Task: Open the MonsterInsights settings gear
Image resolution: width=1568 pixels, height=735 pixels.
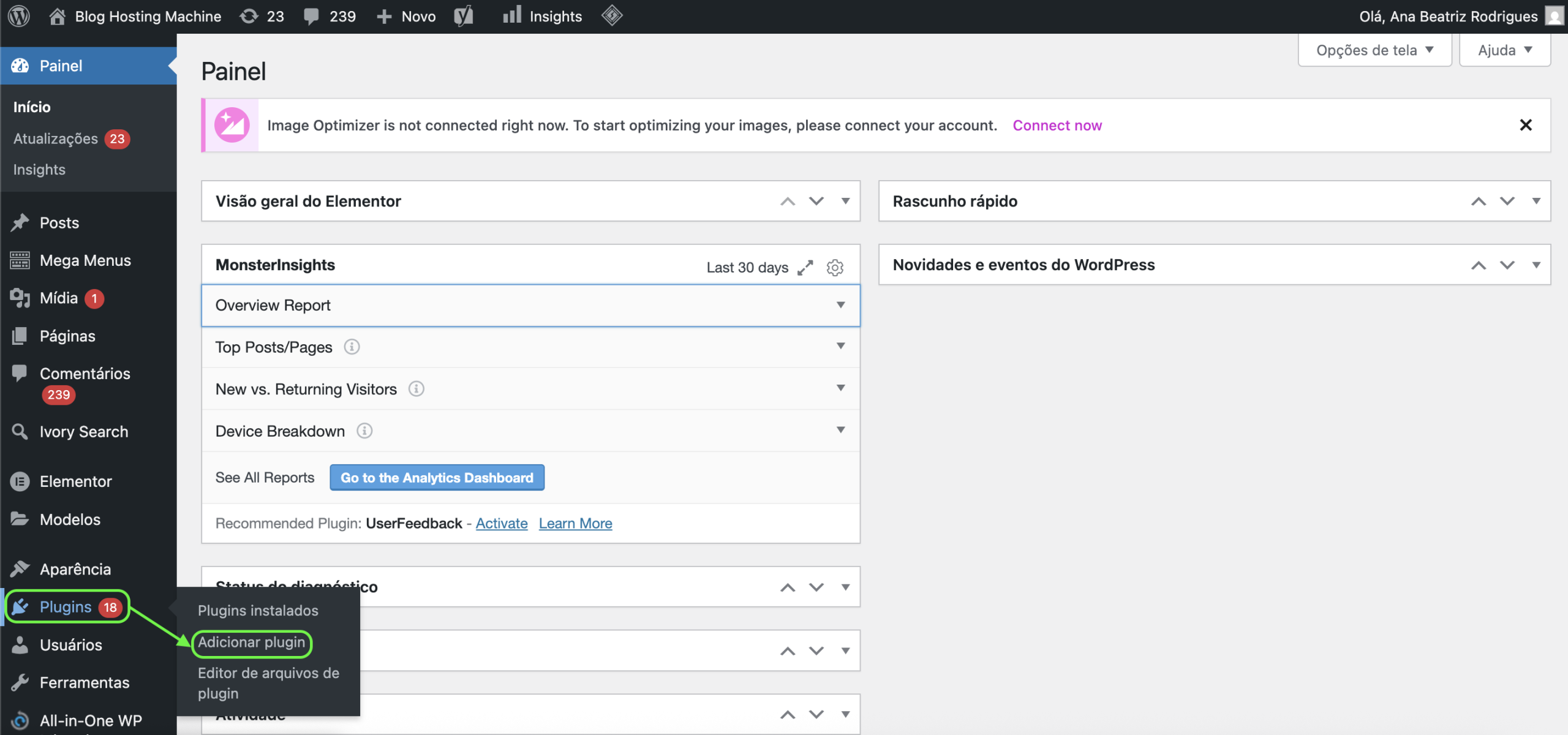Action: [835, 268]
